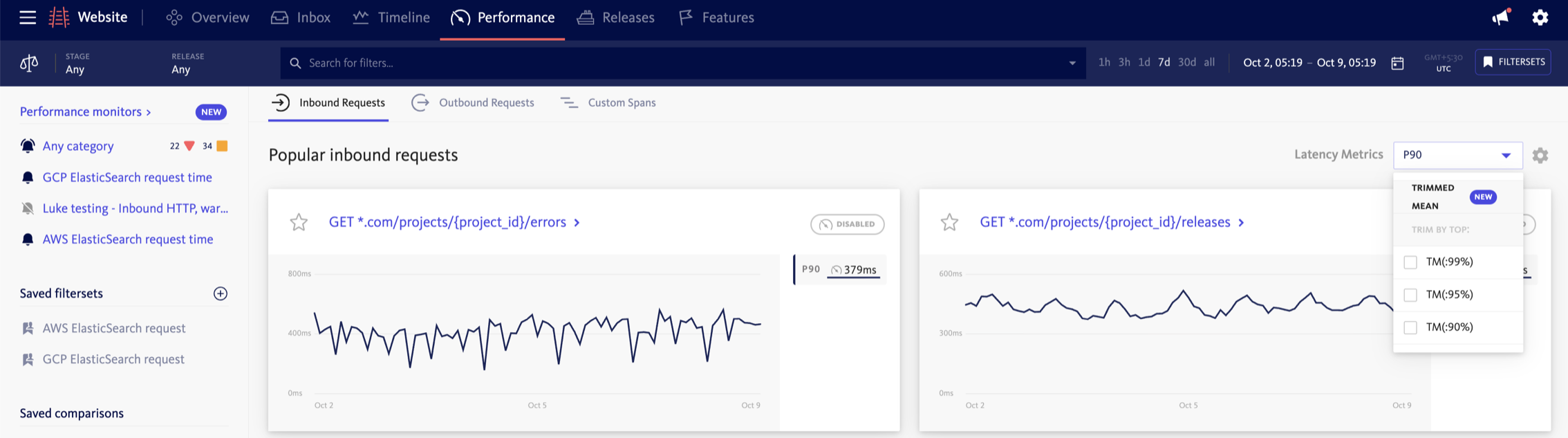
Task: Navigate to the Features tab
Action: click(x=716, y=17)
